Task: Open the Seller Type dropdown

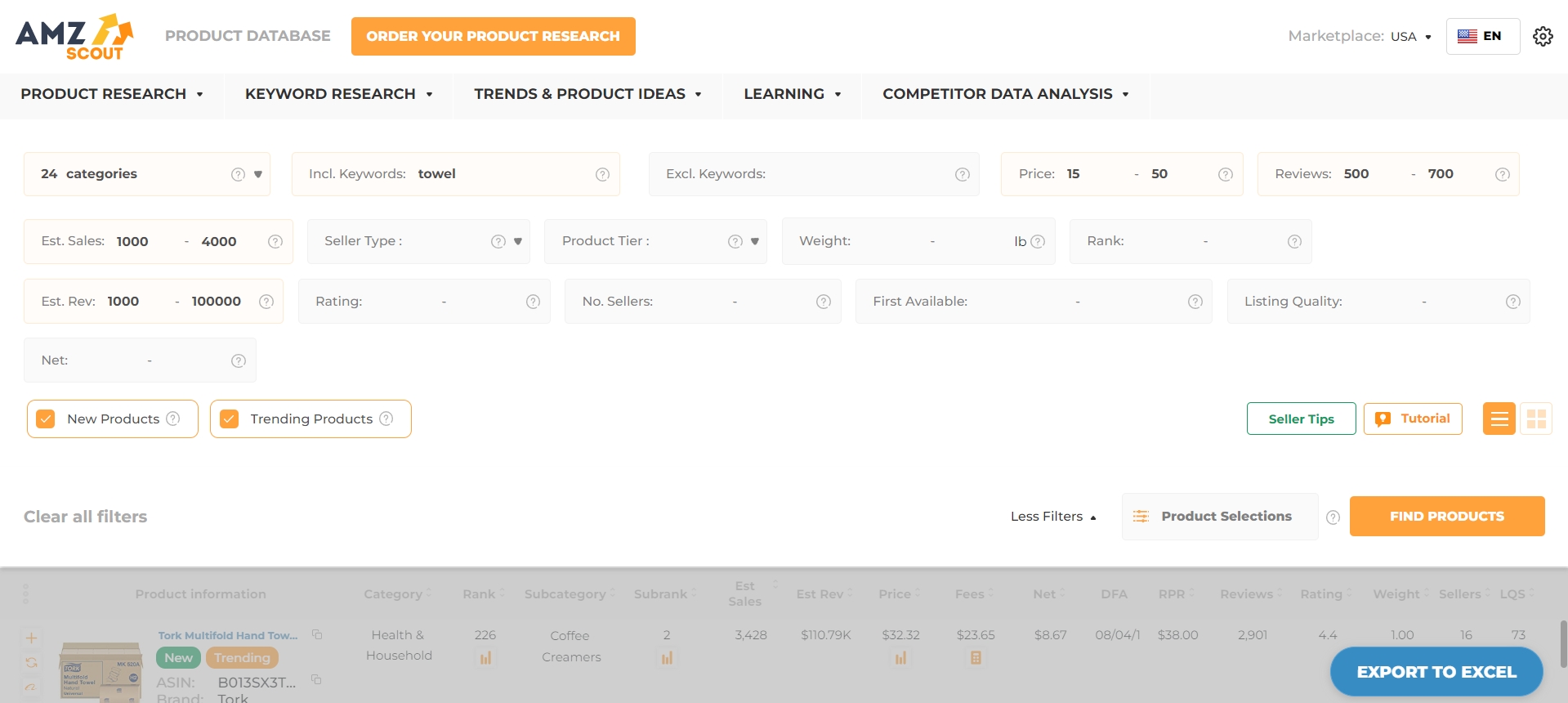Action: pos(518,241)
